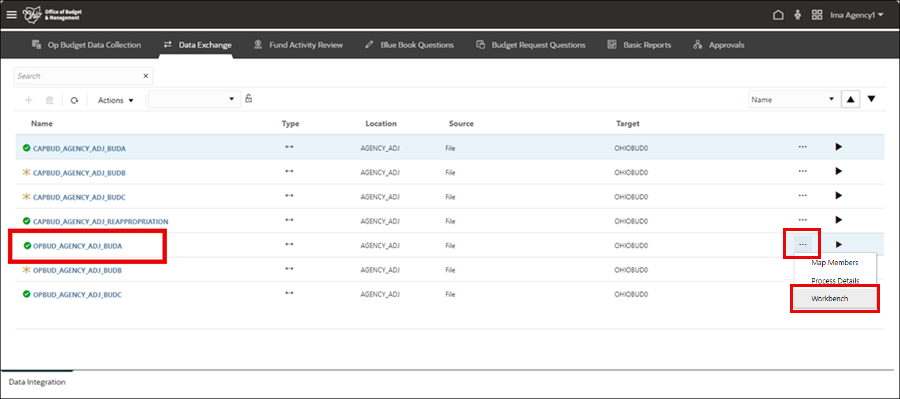Sort descending with the down triangle
Viewport: 900px width, 399px height.
[x=871, y=99]
